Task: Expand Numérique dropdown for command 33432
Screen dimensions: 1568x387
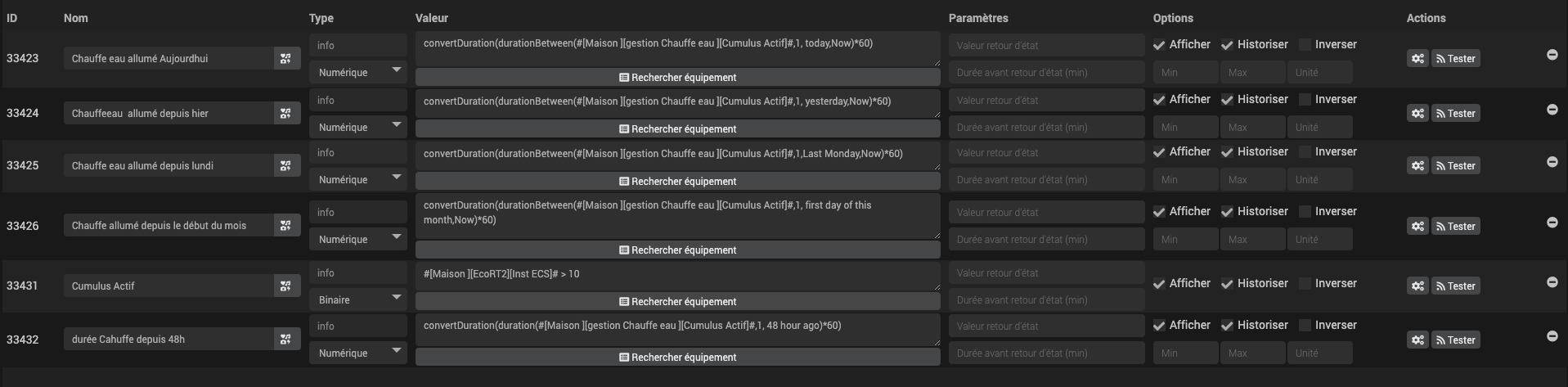Action: [358, 353]
